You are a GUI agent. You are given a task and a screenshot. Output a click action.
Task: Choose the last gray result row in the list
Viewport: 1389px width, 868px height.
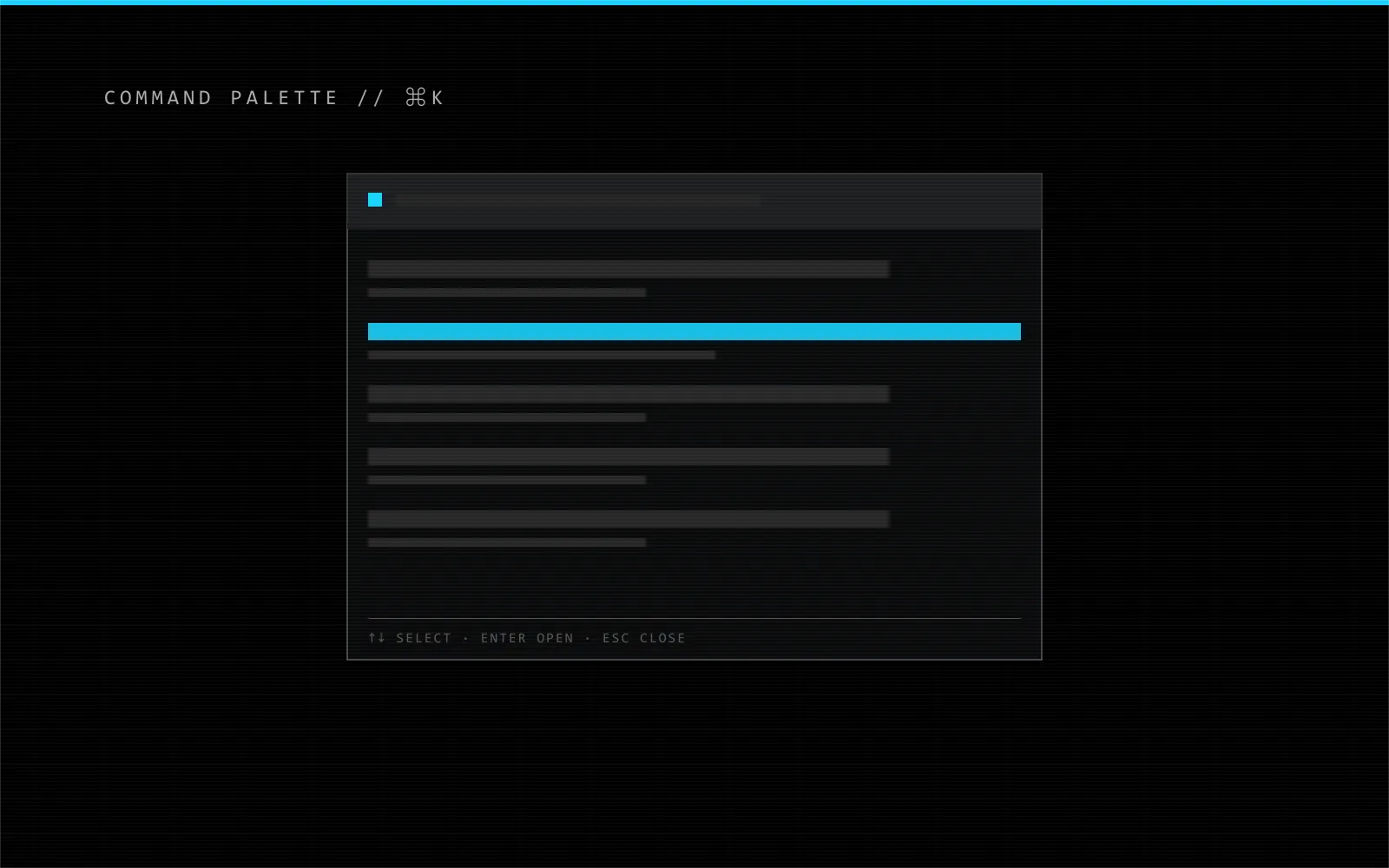pos(629,519)
